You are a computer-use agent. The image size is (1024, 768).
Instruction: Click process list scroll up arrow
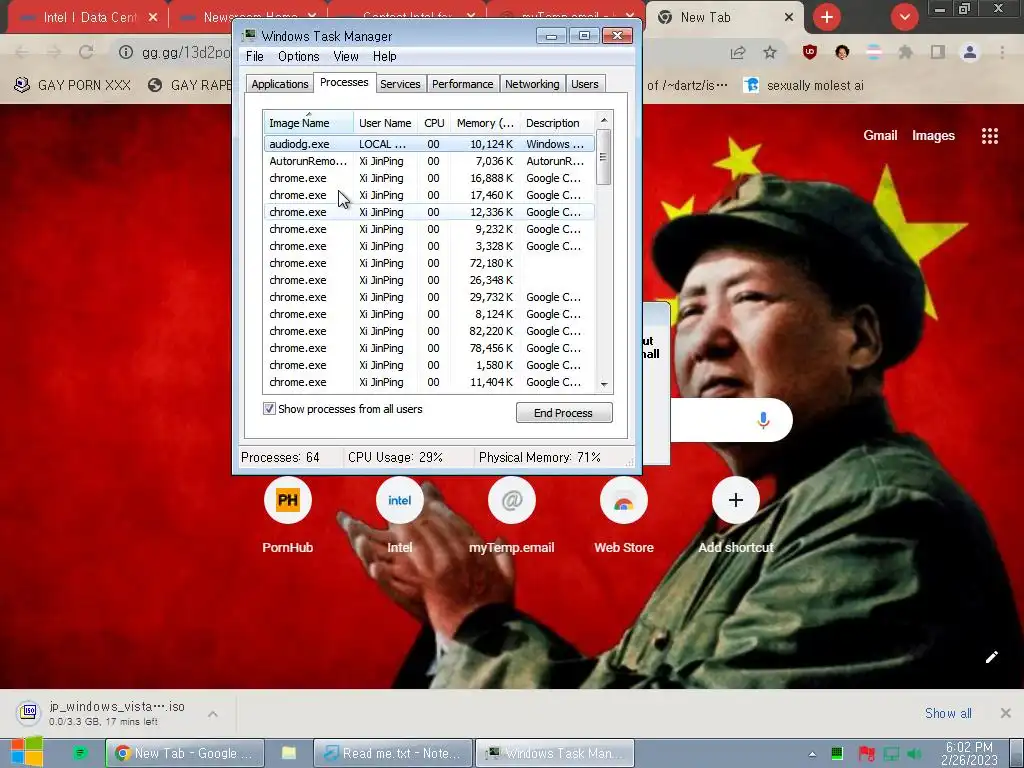[x=604, y=120]
